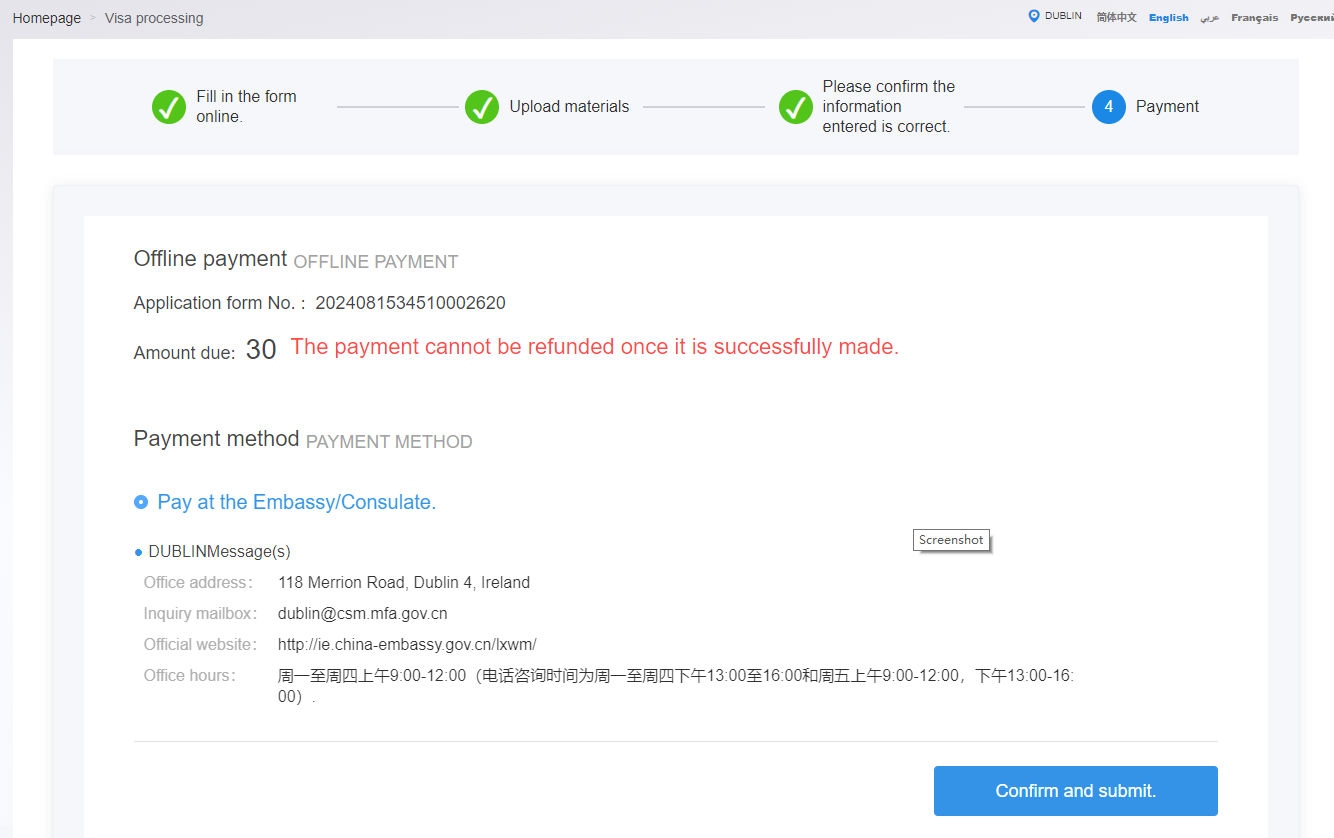This screenshot has height=838, width=1334.
Task: Click the DUBLINMessage(s) heading
Action: [219, 551]
